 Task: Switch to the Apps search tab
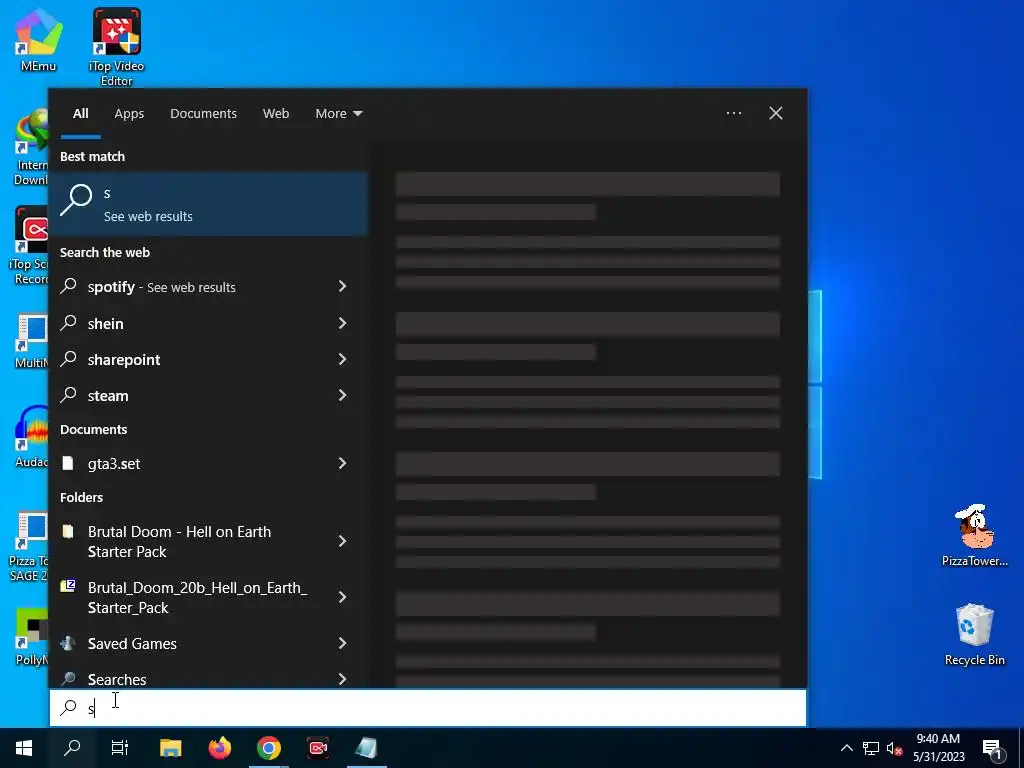(x=129, y=114)
